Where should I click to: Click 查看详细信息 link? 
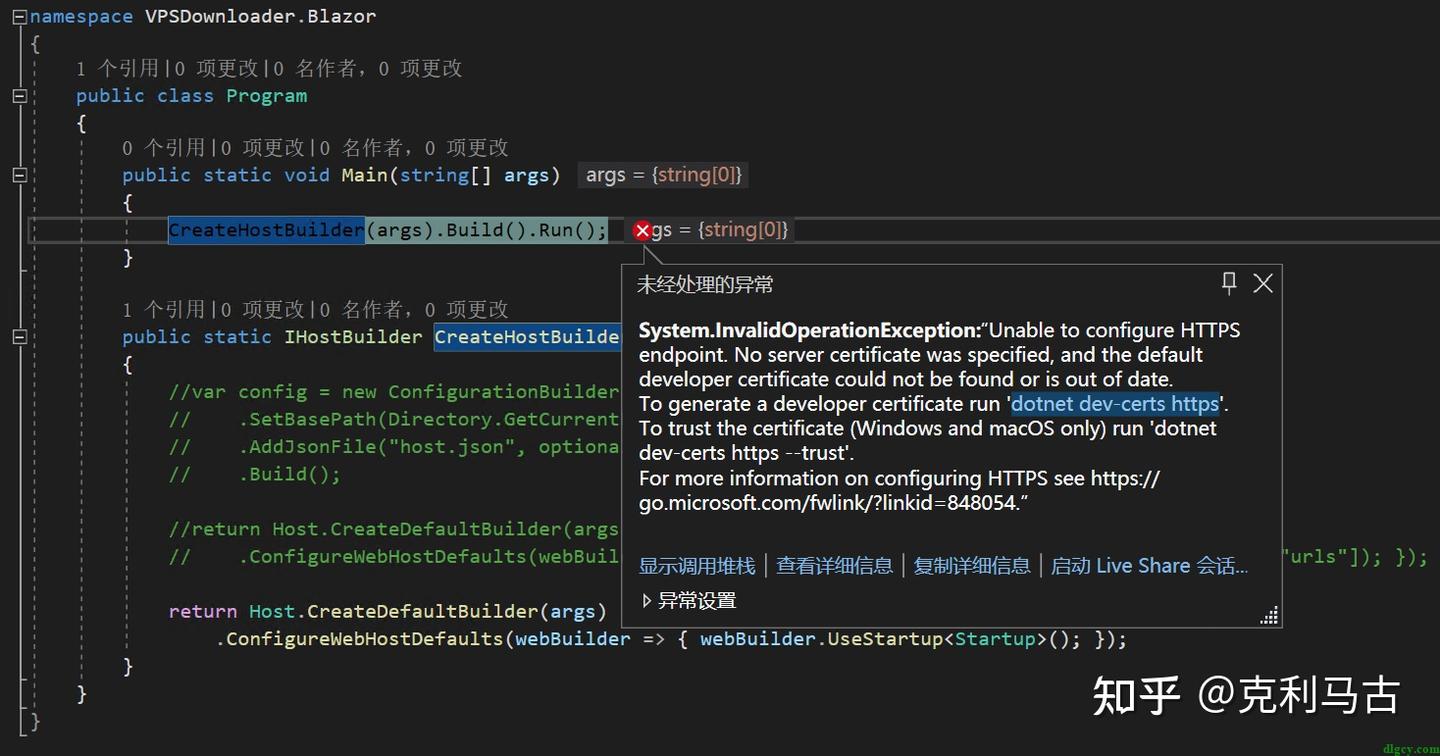(x=836, y=565)
